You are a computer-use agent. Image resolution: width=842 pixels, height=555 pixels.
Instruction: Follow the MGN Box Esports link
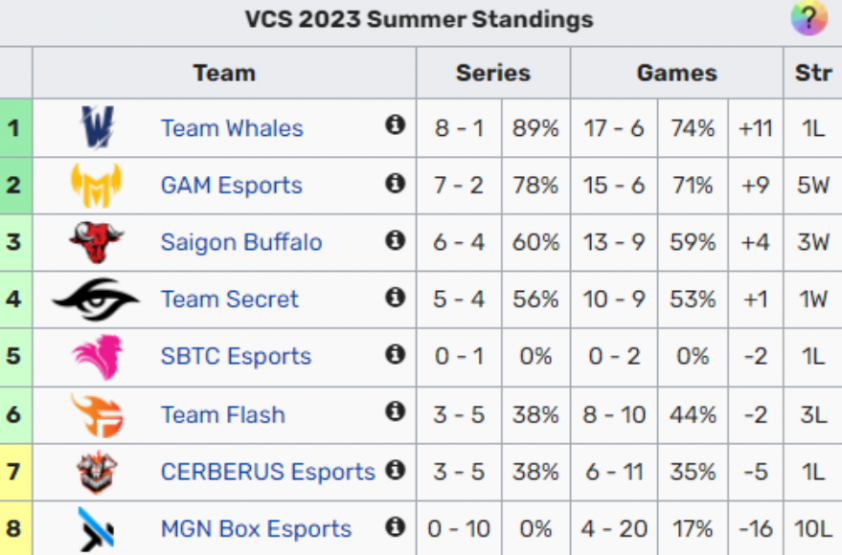pos(256,529)
